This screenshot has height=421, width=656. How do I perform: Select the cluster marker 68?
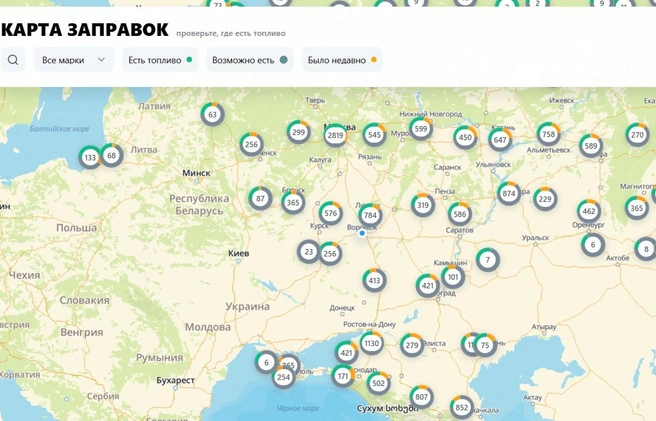[112, 156]
